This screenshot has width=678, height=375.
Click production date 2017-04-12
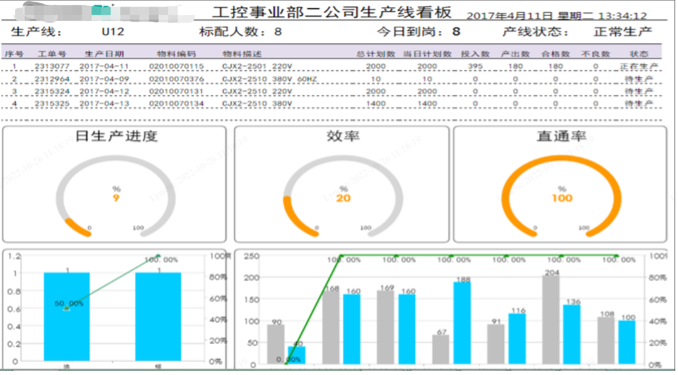tap(104, 91)
